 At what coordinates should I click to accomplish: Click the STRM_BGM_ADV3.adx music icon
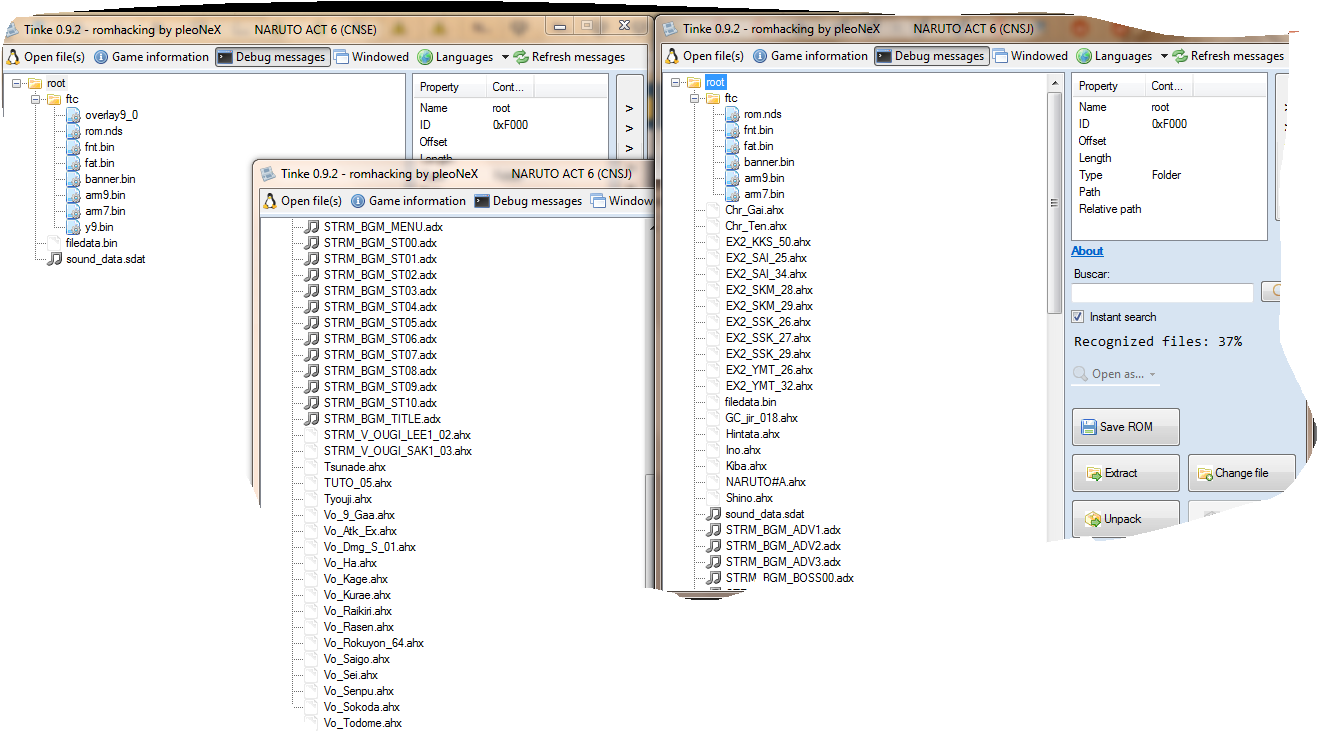[x=714, y=562]
